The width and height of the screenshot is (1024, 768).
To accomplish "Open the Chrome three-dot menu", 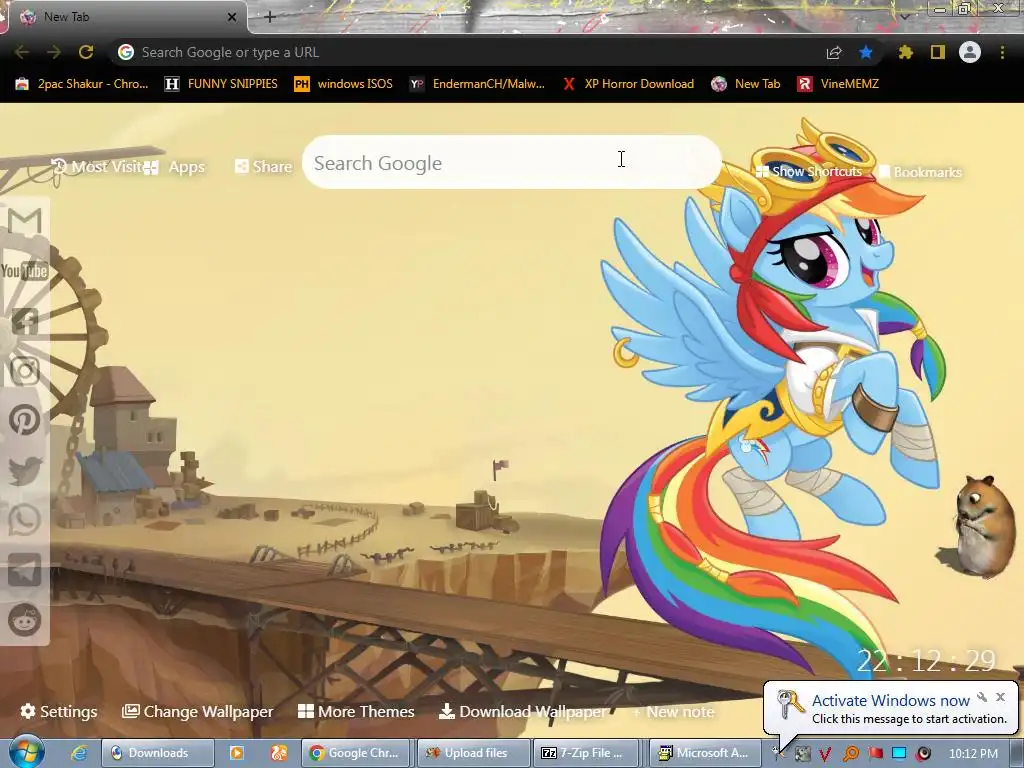I will coord(1002,52).
